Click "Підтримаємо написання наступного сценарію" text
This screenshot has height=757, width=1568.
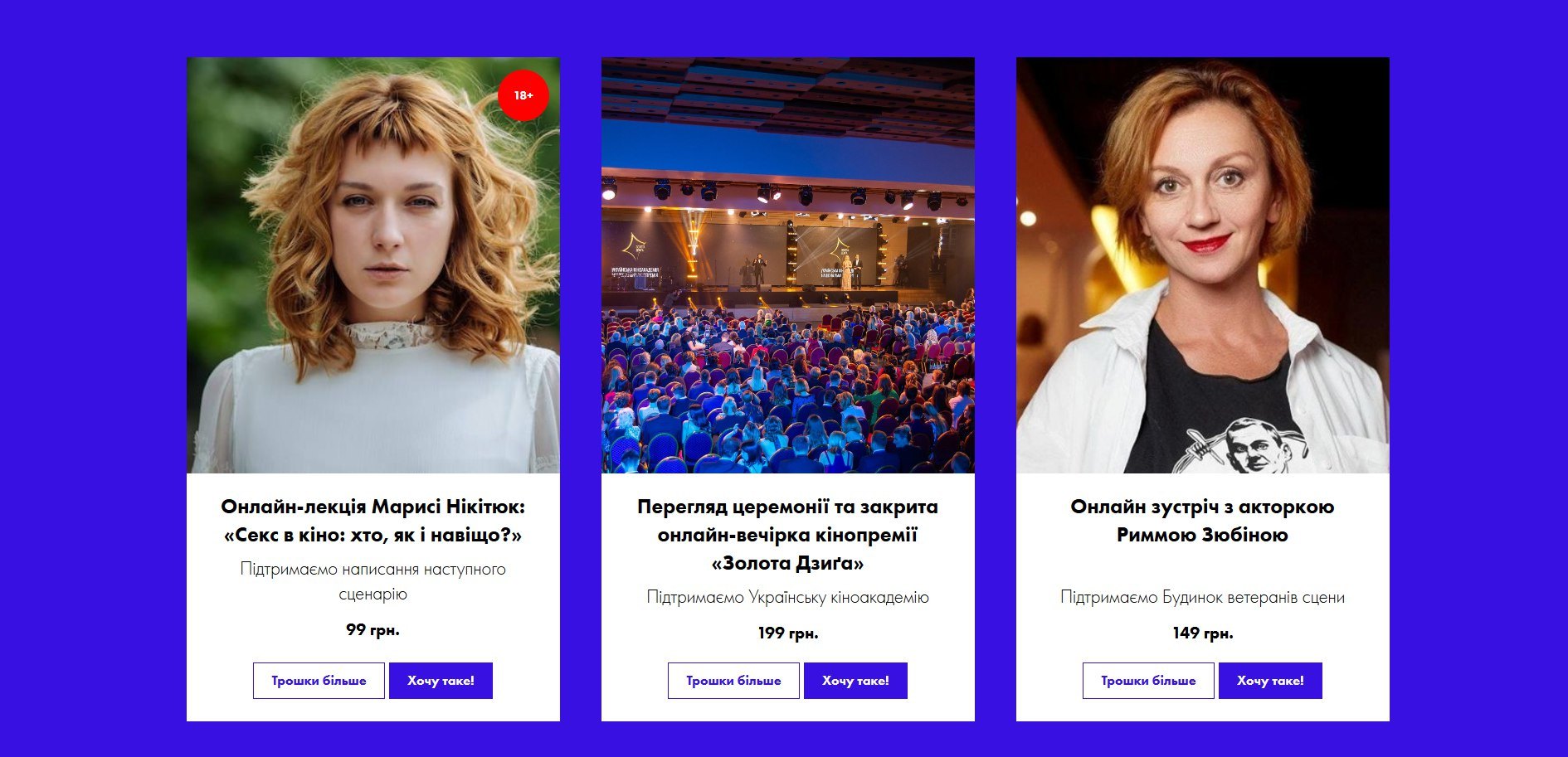[x=373, y=581]
